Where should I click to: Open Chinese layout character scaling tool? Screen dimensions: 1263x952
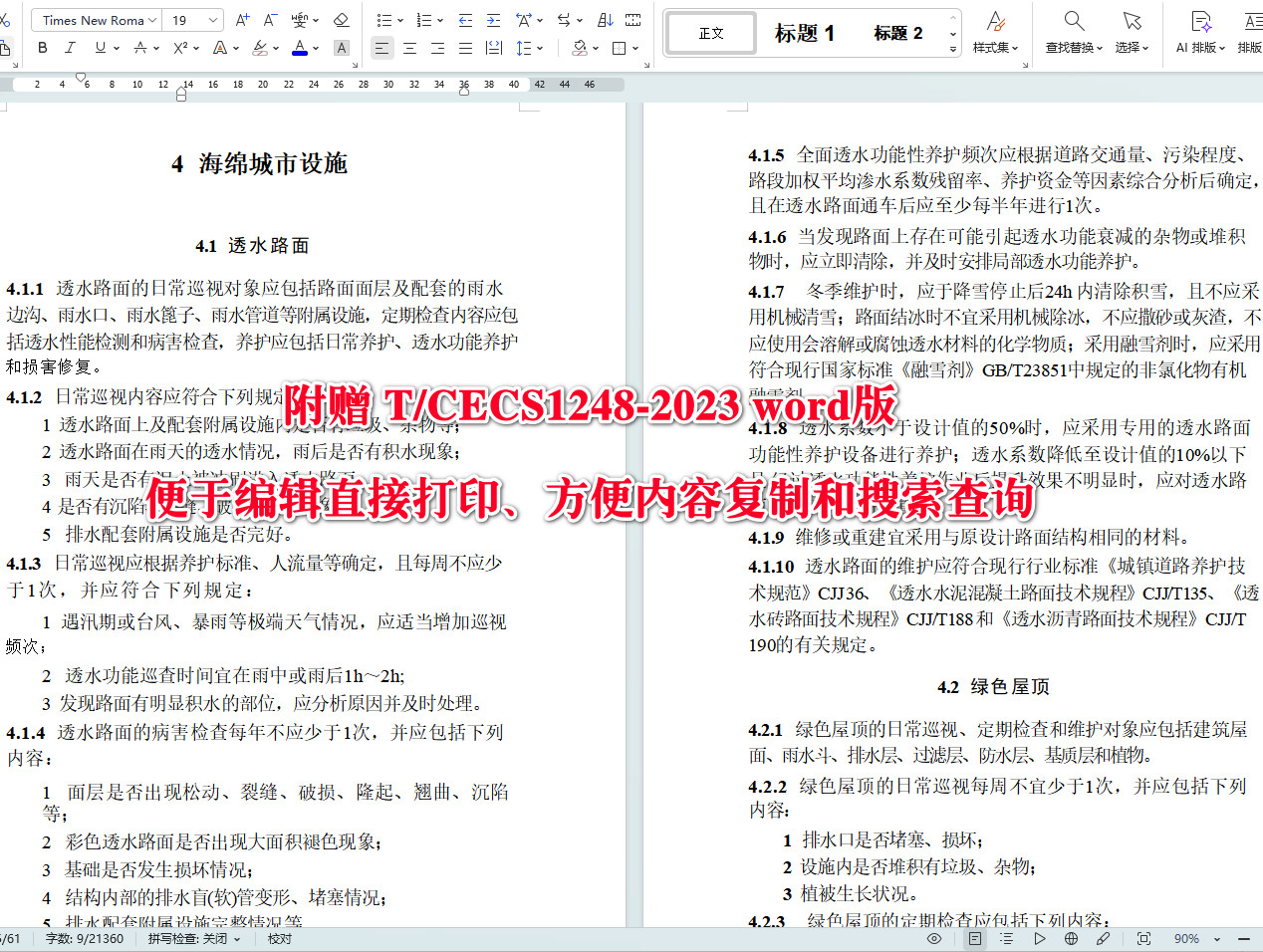524,20
